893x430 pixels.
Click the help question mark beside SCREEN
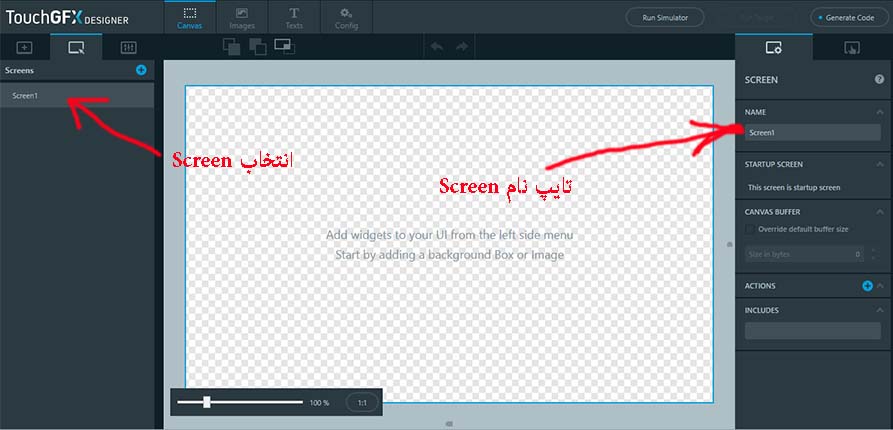[879, 79]
